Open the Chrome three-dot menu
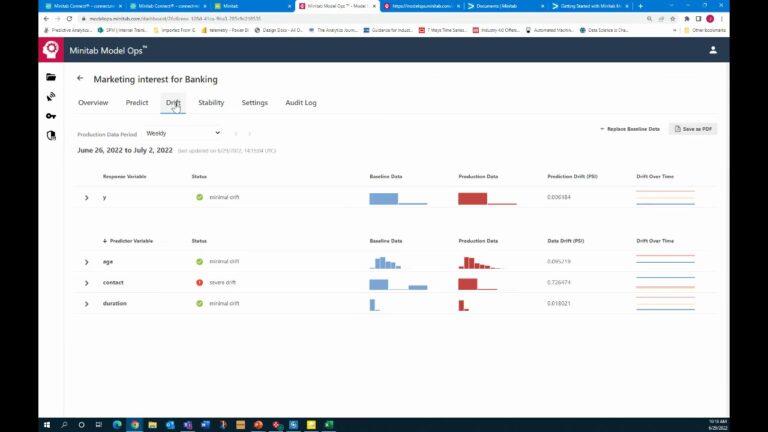768x432 pixels. click(721, 19)
